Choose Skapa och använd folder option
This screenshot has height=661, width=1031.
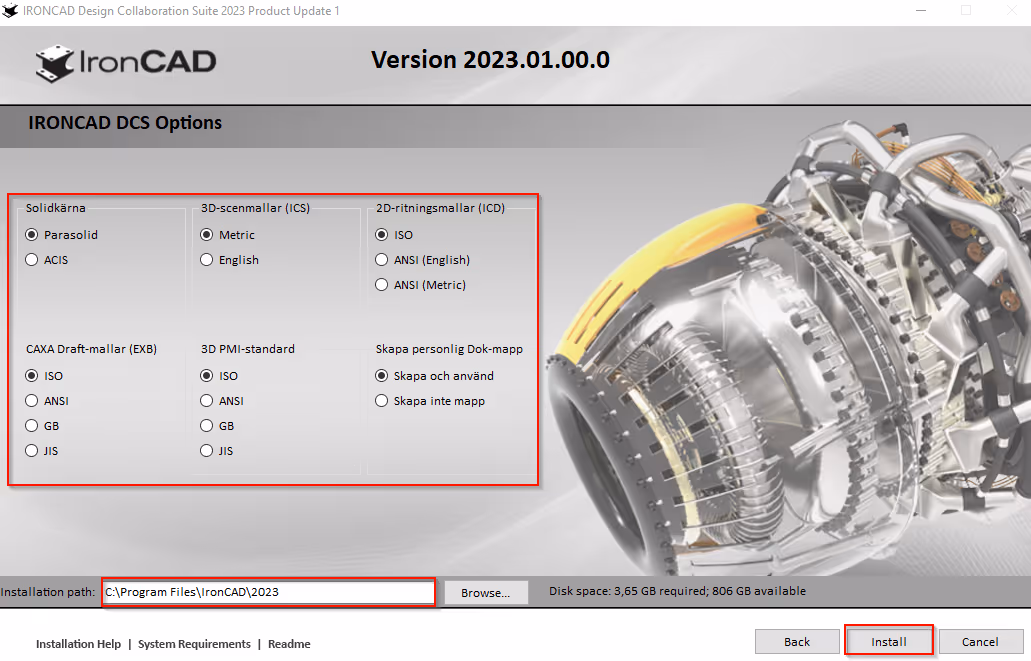pos(434,376)
